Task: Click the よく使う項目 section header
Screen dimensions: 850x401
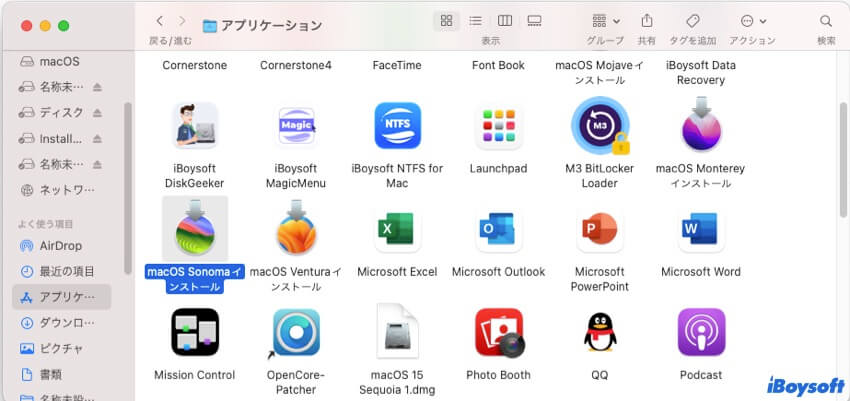Action: [x=46, y=224]
